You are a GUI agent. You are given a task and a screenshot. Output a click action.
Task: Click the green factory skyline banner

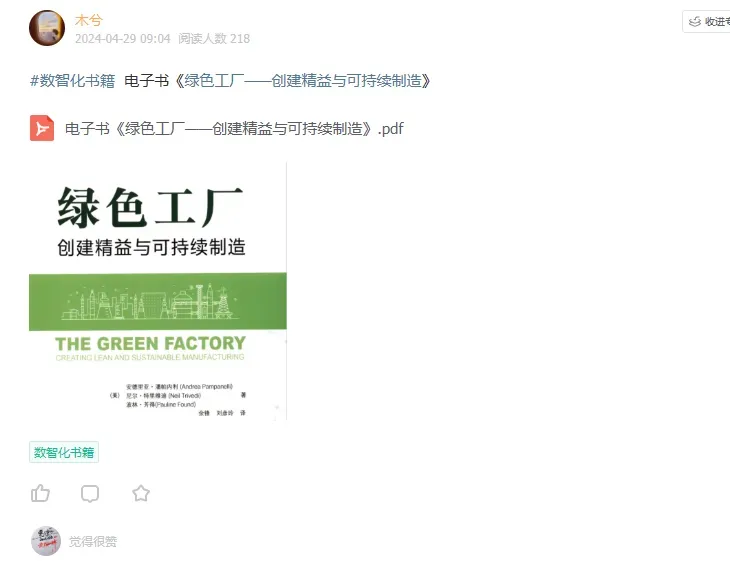click(x=158, y=302)
